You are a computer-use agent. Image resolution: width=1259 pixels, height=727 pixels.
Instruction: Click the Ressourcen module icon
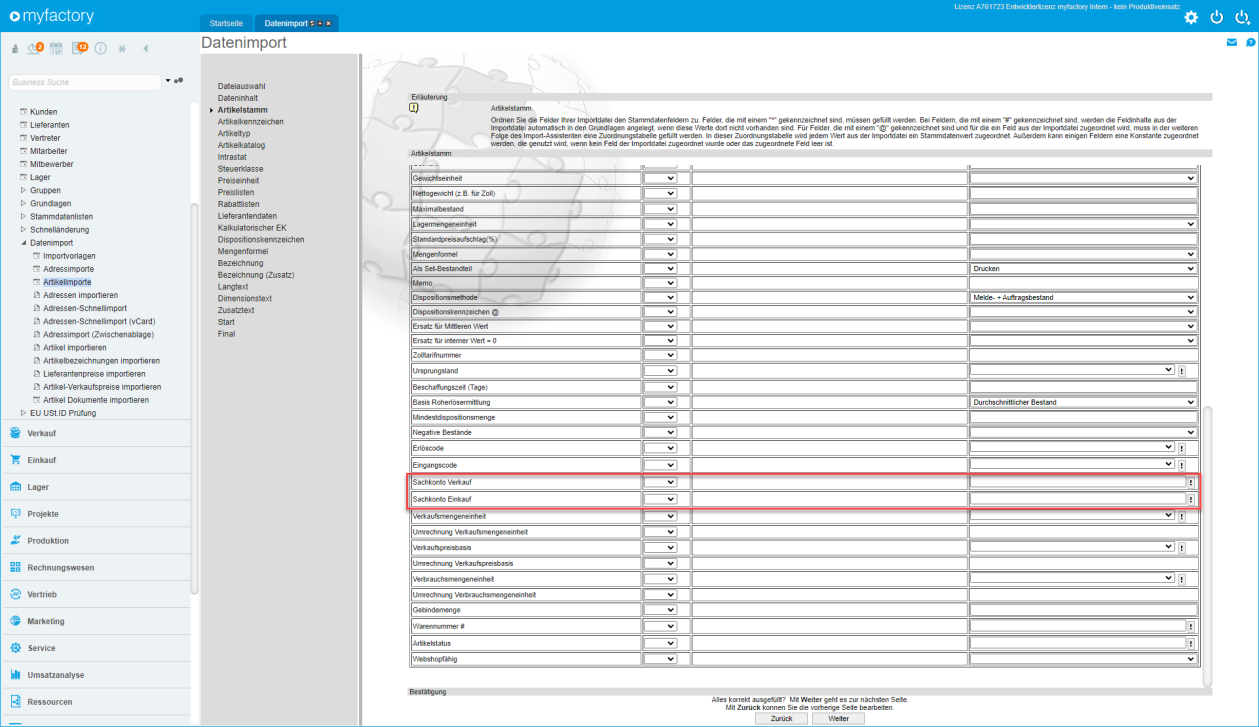(15, 702)
